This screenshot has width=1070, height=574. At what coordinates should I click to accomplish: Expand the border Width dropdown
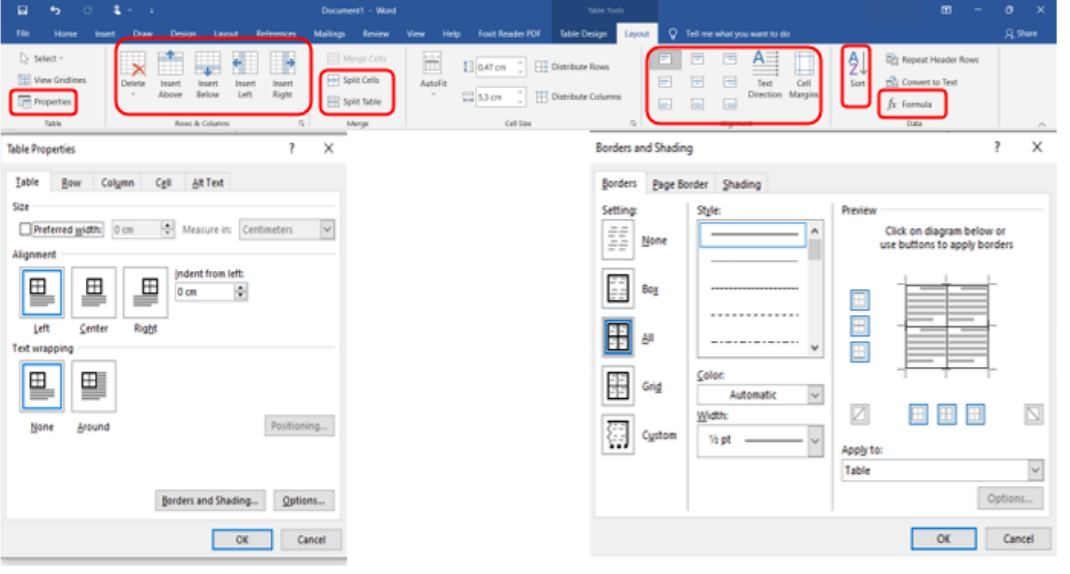pos(815,440)
